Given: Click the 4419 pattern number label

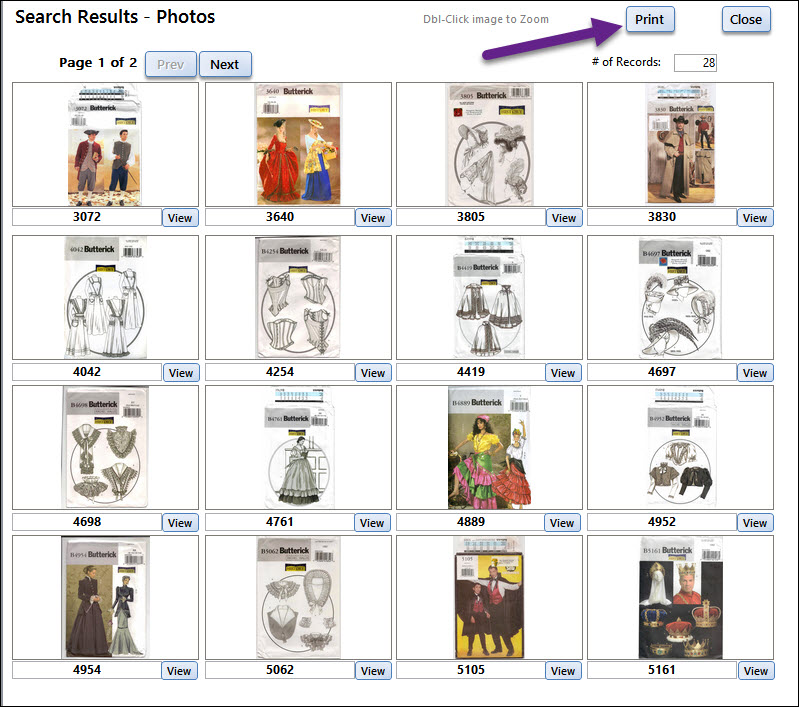Looking at the screenshot, I should 471,372.
